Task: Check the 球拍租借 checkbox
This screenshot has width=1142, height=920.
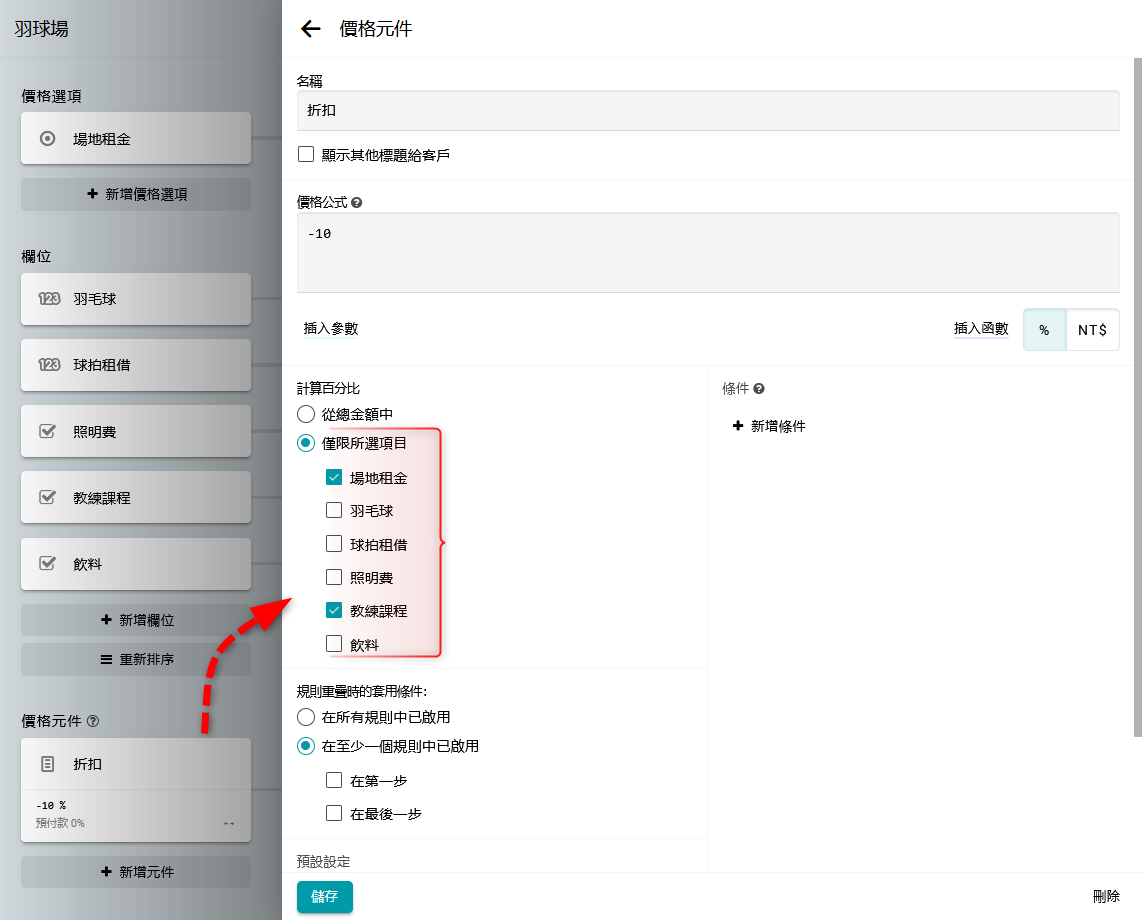Action: [x=334, y=545]
